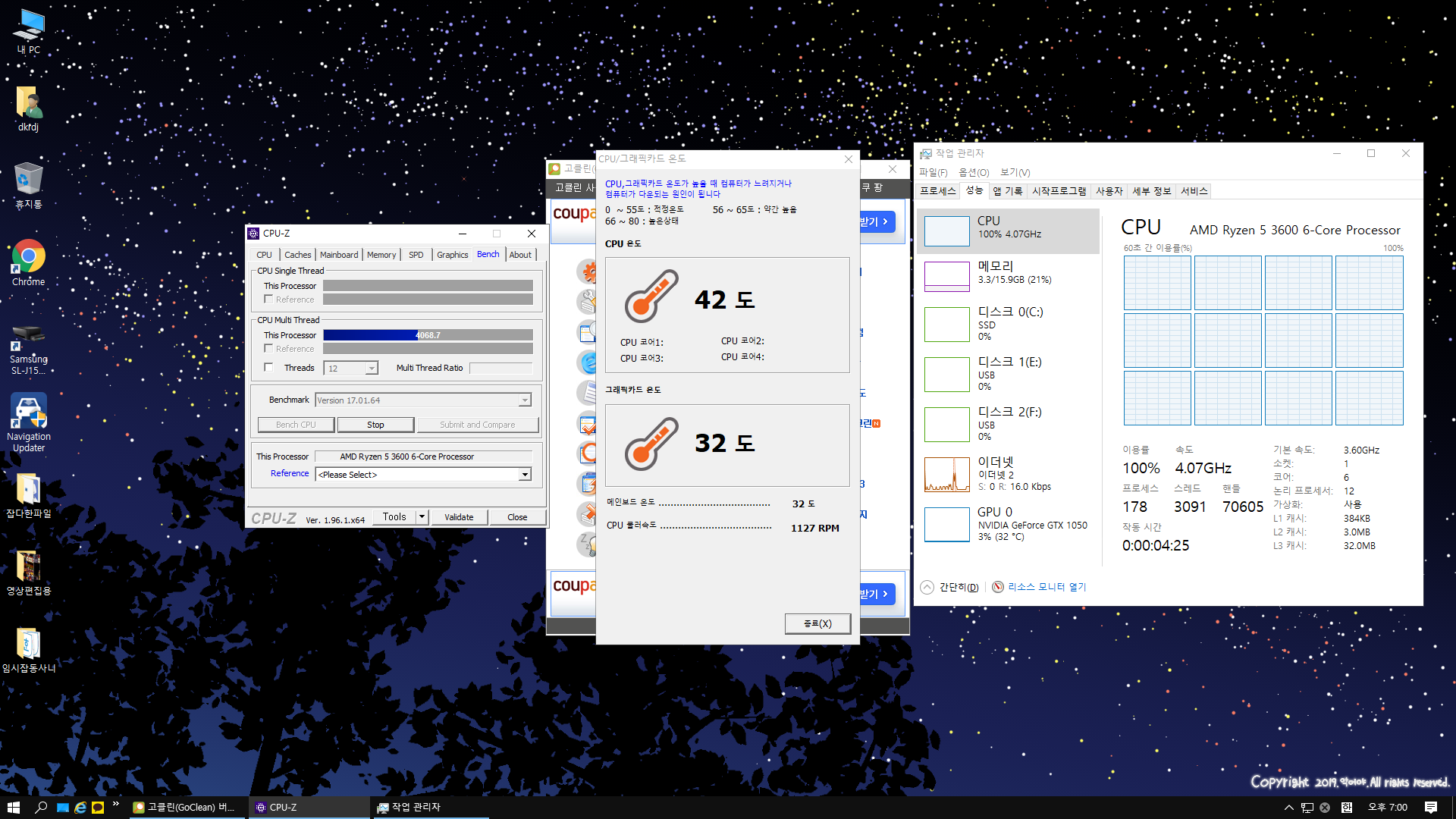Select the GPU 0 performance item
This screenshot has width=1456, height=819.
[1009, 524]
